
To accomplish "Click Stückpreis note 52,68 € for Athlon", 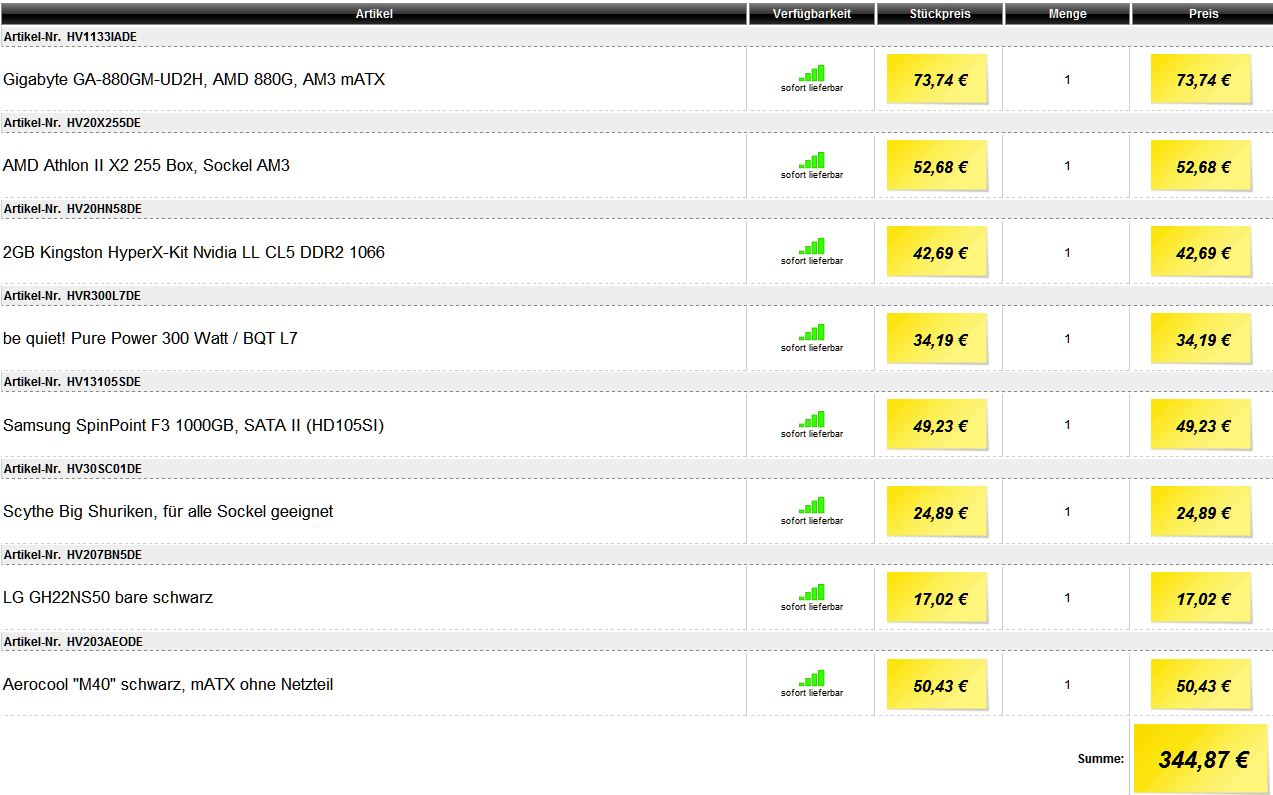I will [938, 166].
